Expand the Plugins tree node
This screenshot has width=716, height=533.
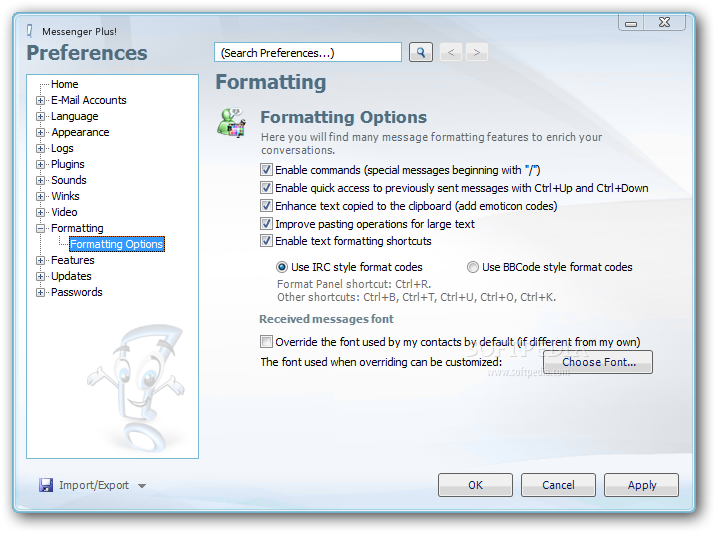click(41, 164)
